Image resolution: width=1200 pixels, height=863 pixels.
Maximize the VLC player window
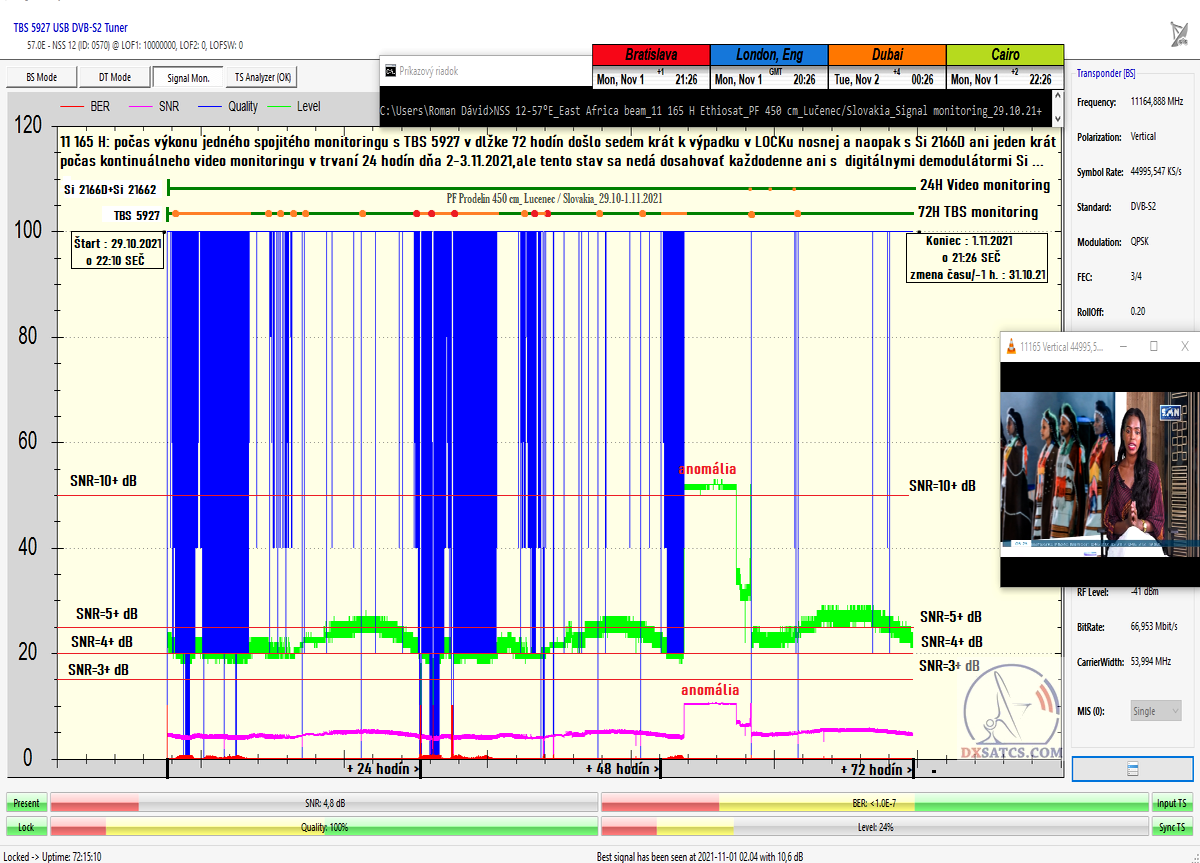pos(1153,346)
